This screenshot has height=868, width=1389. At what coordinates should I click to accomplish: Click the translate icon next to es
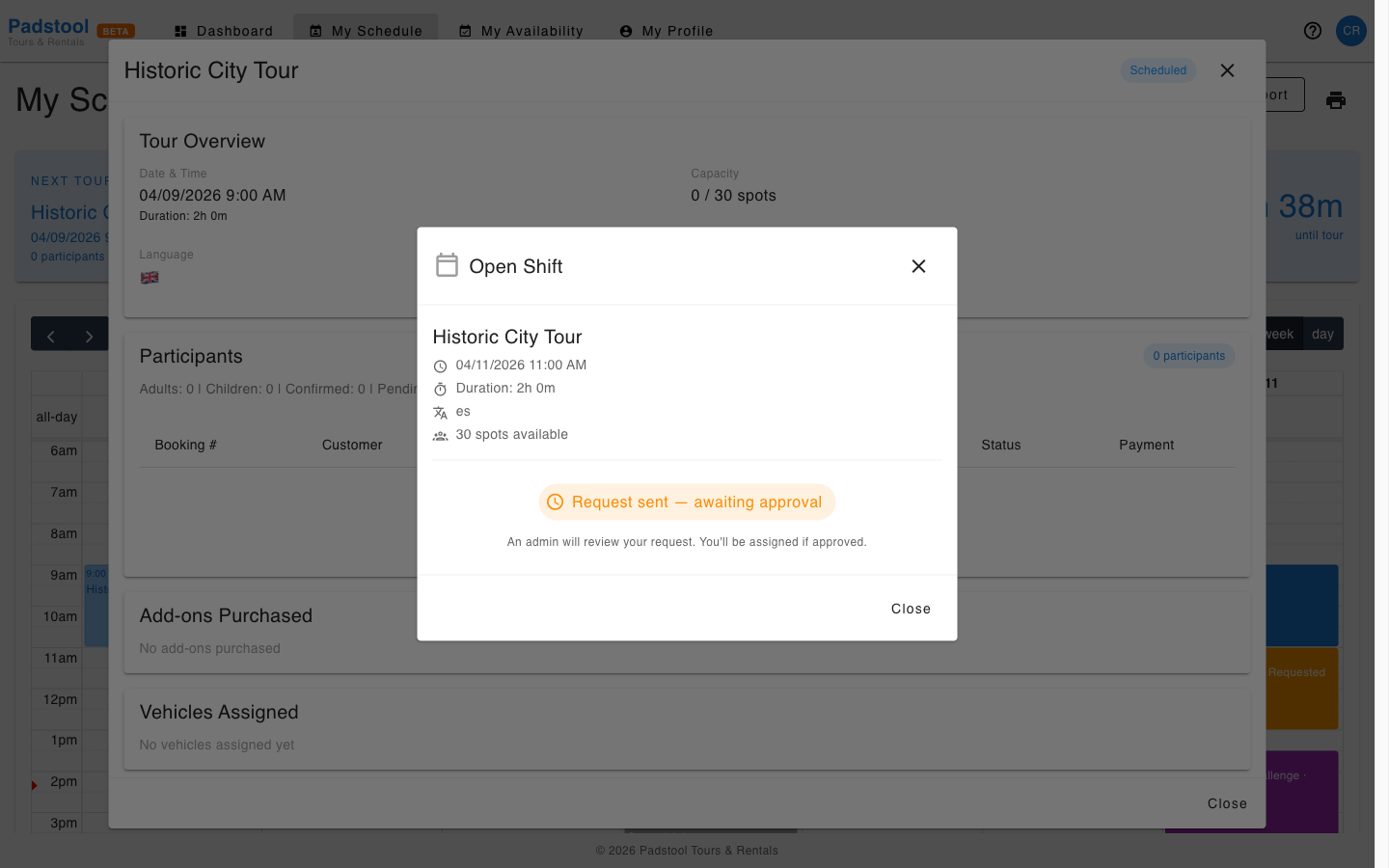[x=440, y=413]
